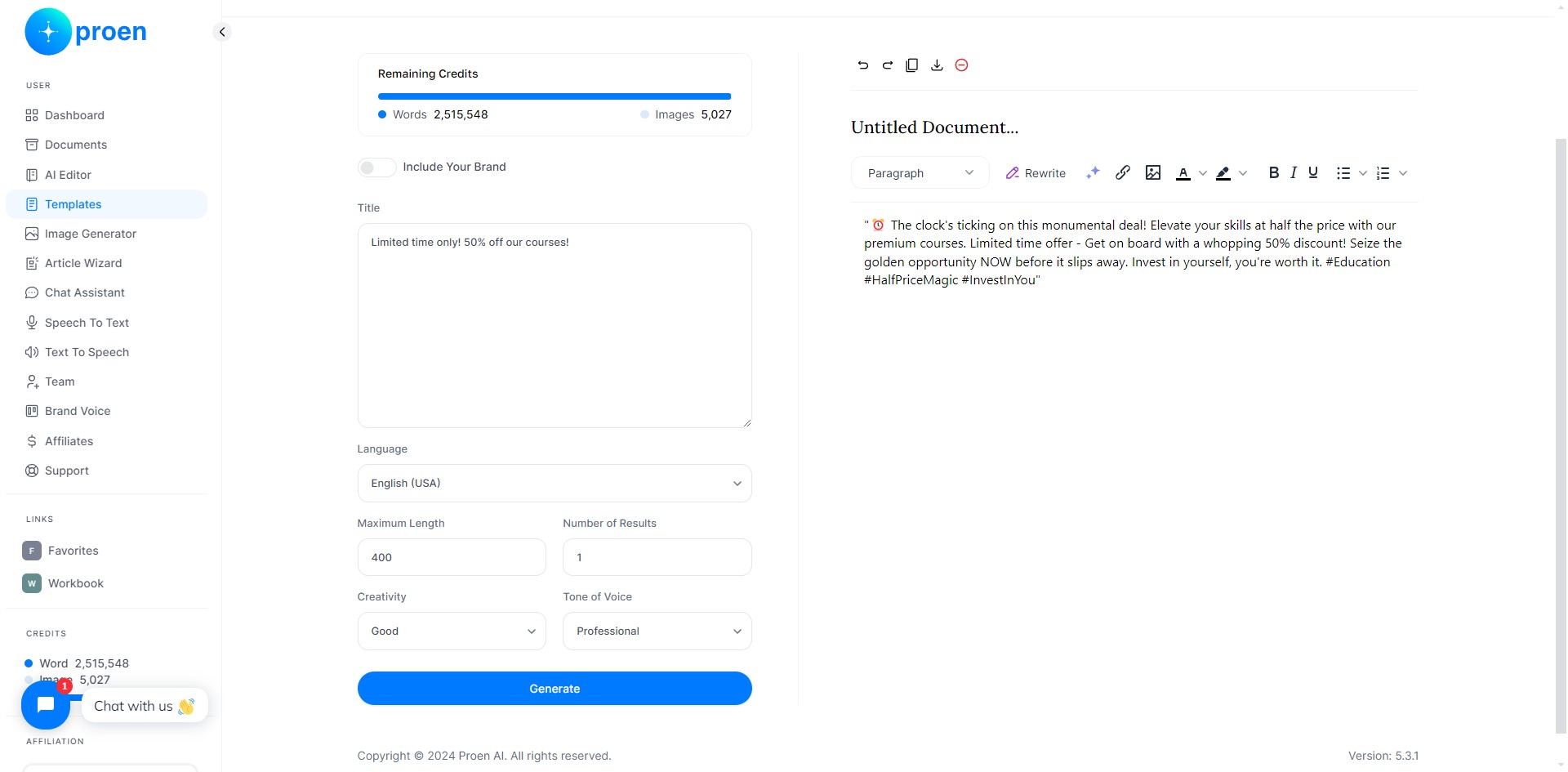
Task: Expand the highlight color options arrow
Action: click(1243, 173)
